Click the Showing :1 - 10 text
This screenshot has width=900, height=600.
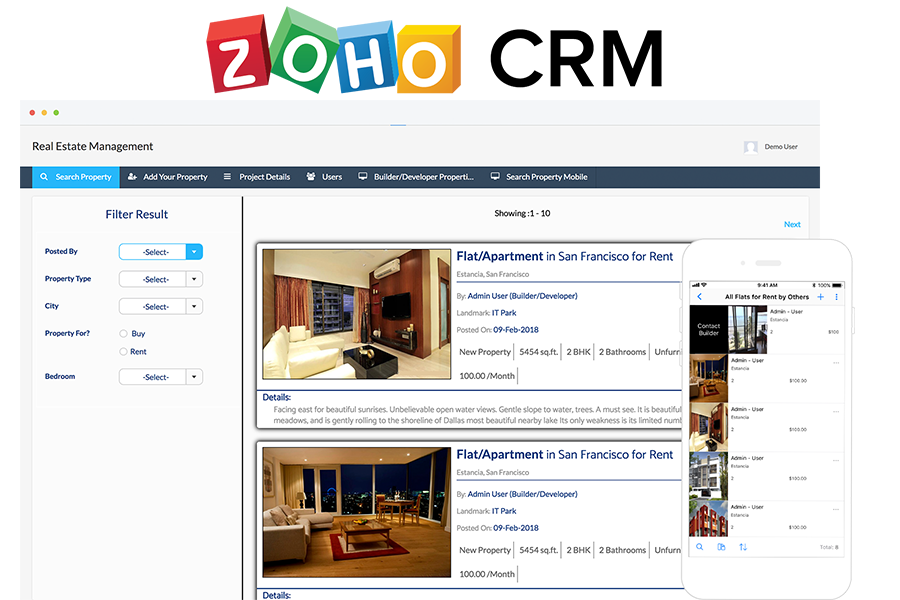pyautogui.click(x=522, y=213)
